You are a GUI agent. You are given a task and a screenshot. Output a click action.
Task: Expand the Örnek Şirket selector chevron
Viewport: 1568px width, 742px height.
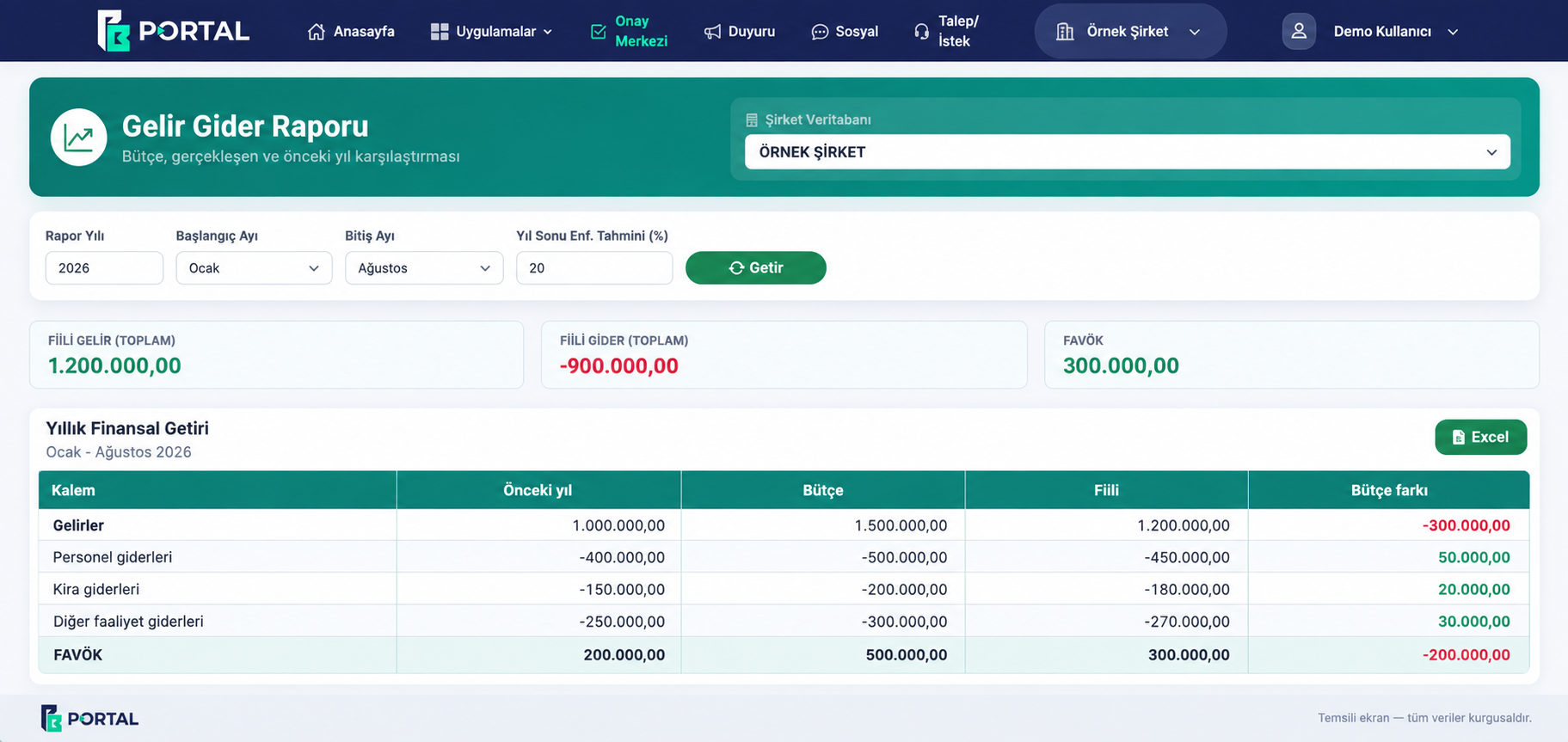(1195, 32)
